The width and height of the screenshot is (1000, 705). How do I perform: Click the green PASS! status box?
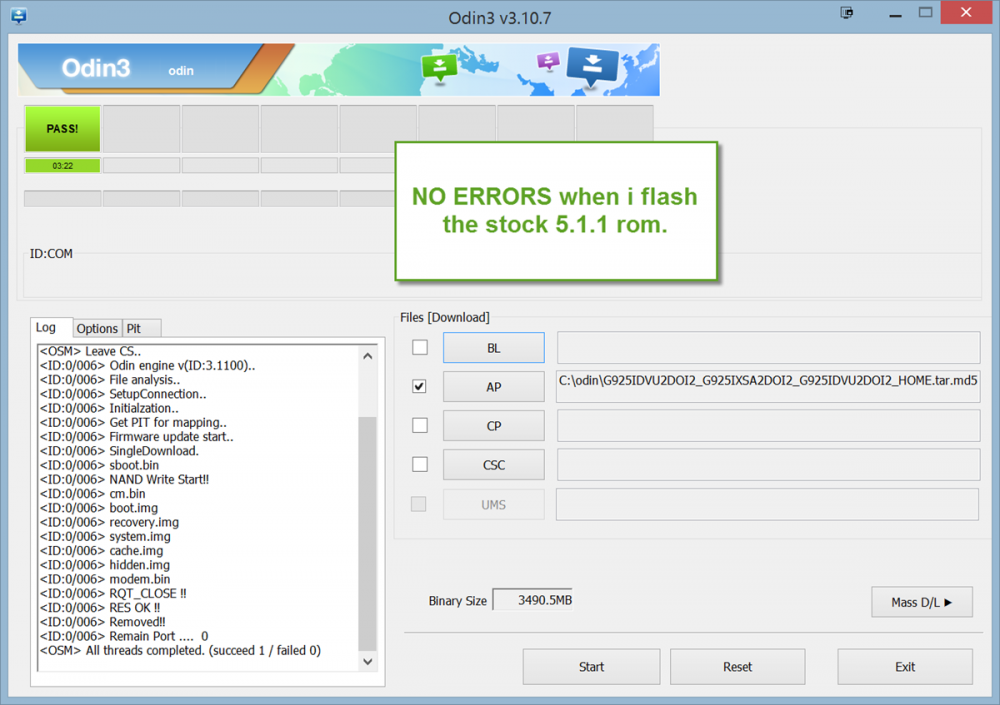point(62,129)
